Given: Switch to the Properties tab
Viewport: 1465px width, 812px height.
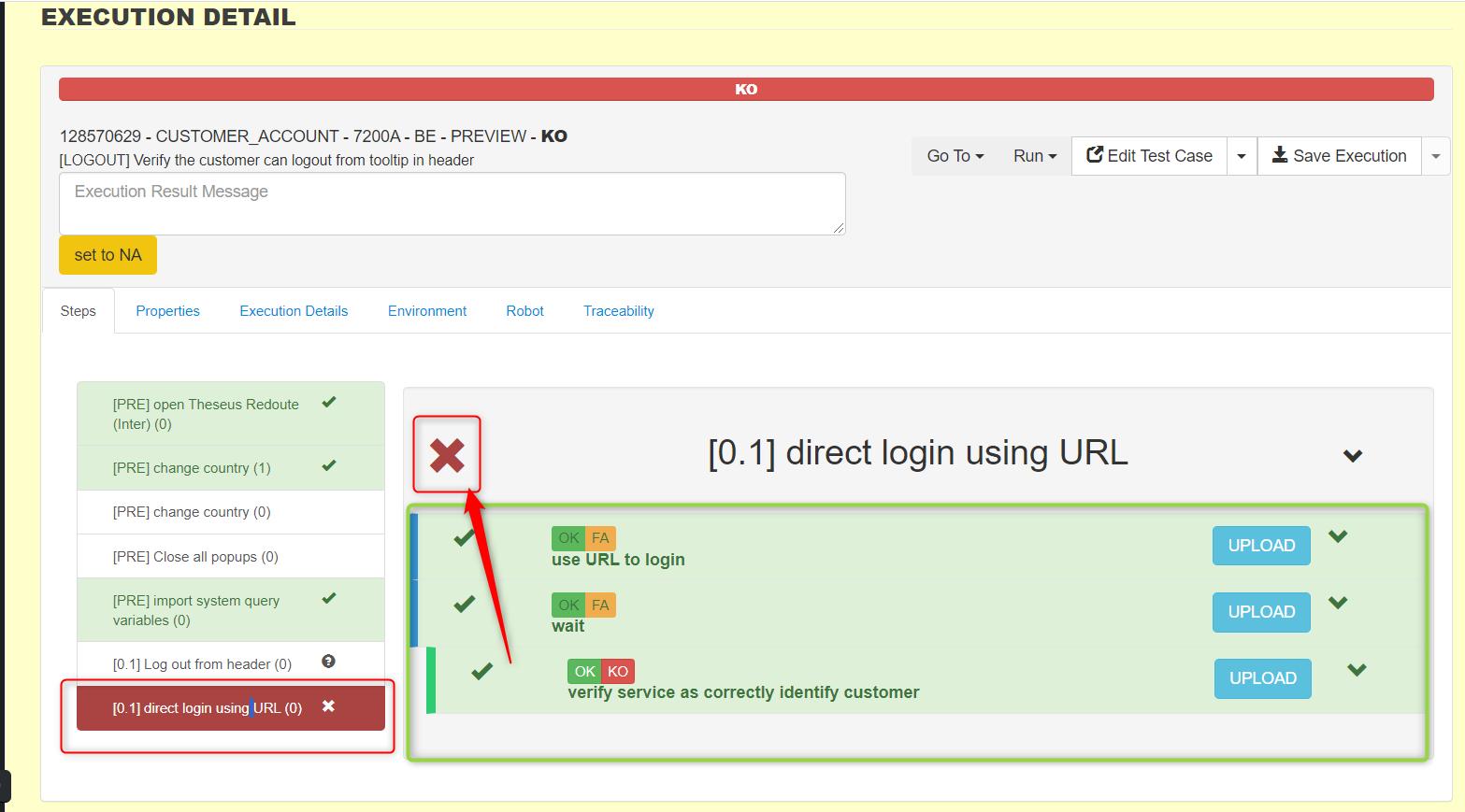Looking at the screenshot, I should pyautogui.click(x=168, y=311).
